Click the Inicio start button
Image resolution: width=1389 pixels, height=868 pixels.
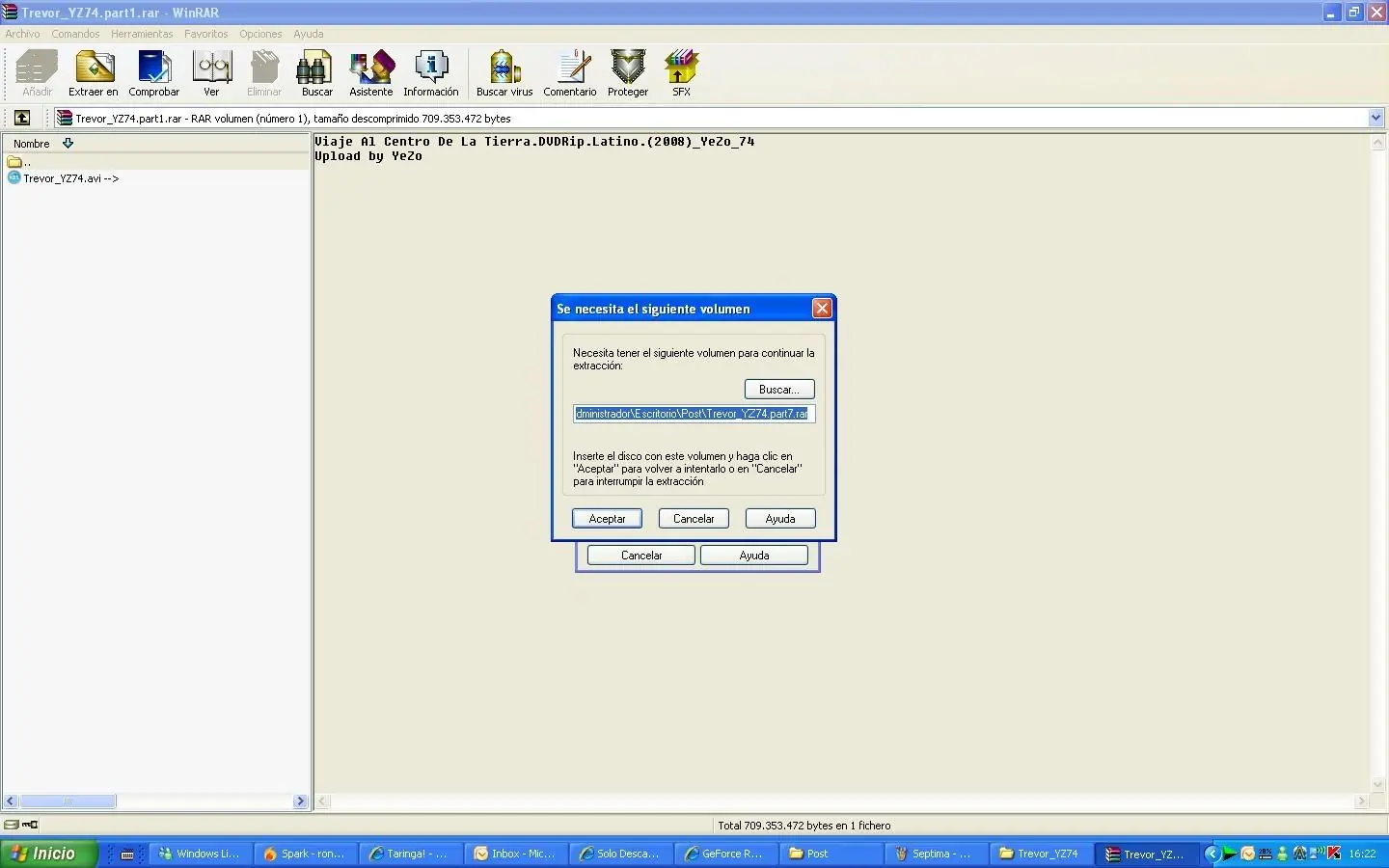50,854
